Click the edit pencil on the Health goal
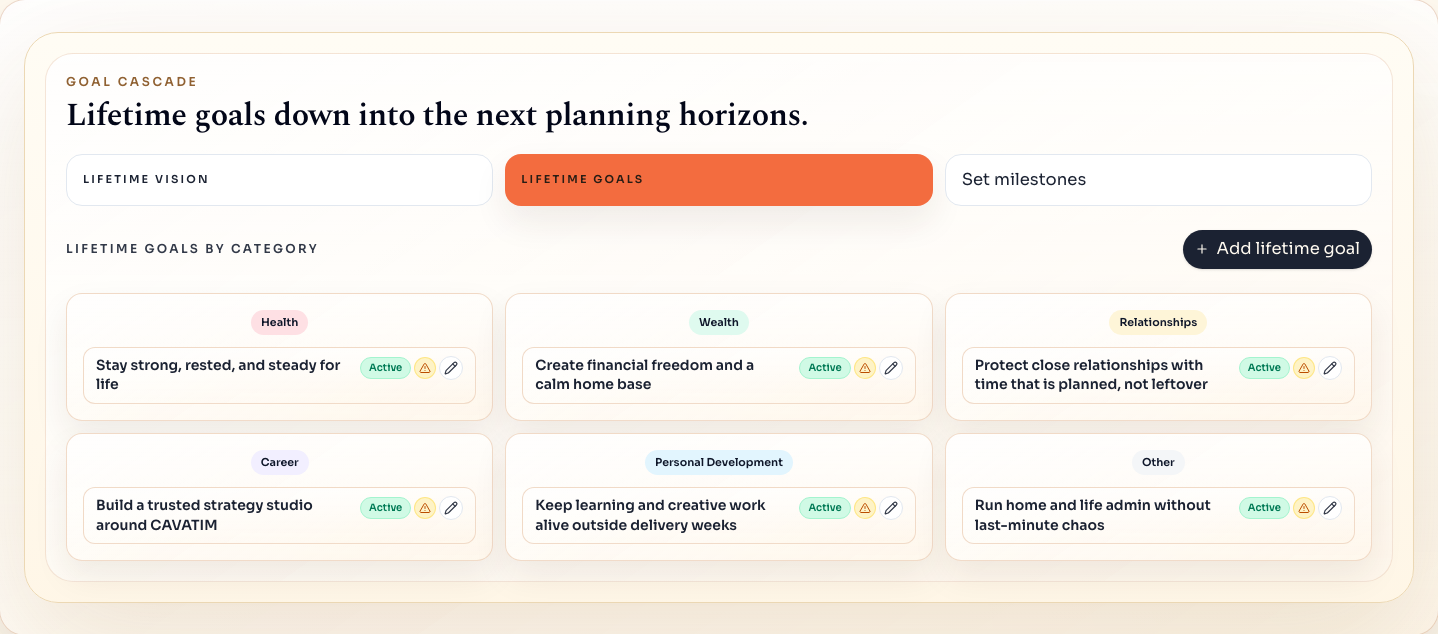The height and width of the screenshot is (634, 1438). coord(451,368)
